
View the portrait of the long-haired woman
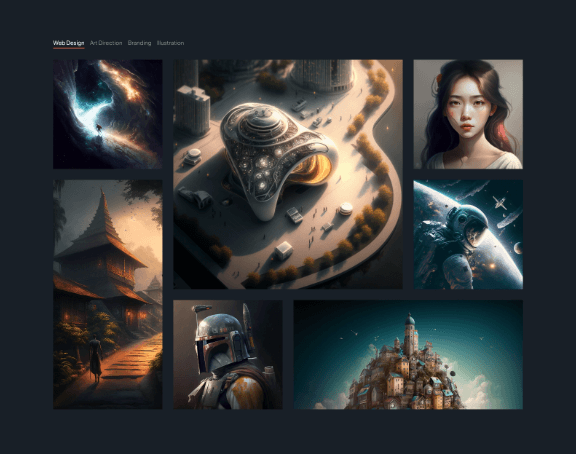pyautogui.click(x=468, y=114)
